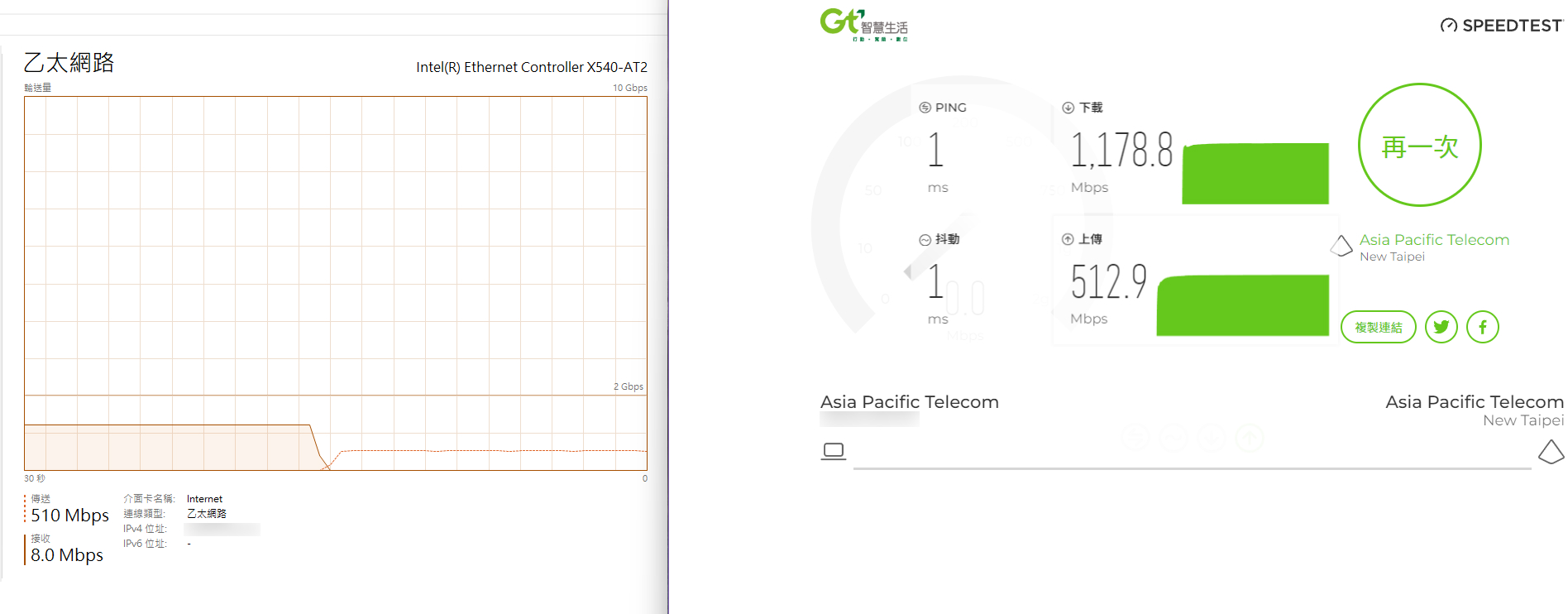Screen dimensions: 1568x614
Task: Click the 2 Gbps graph scale label
Action: (x=628, y=386)
